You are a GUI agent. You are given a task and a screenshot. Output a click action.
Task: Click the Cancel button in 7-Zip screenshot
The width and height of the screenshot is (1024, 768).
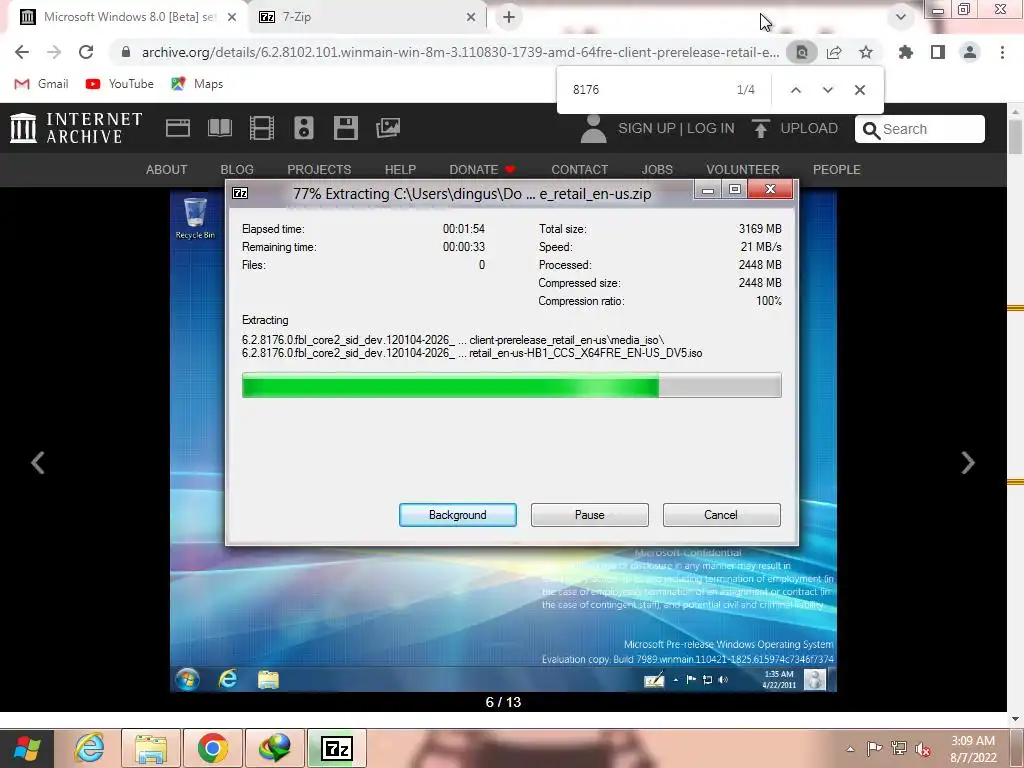721,515
